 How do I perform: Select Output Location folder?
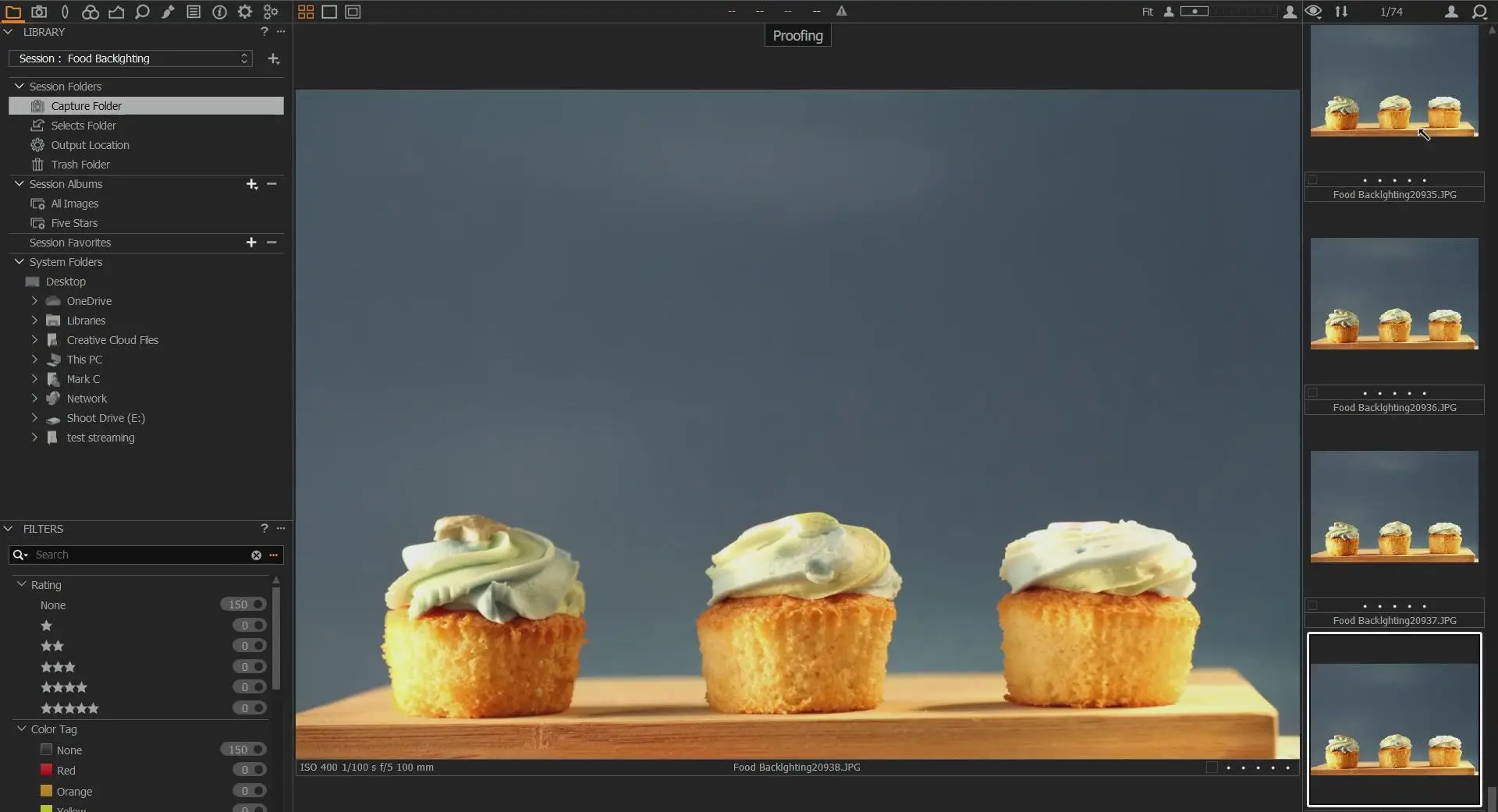click(146, 145)
